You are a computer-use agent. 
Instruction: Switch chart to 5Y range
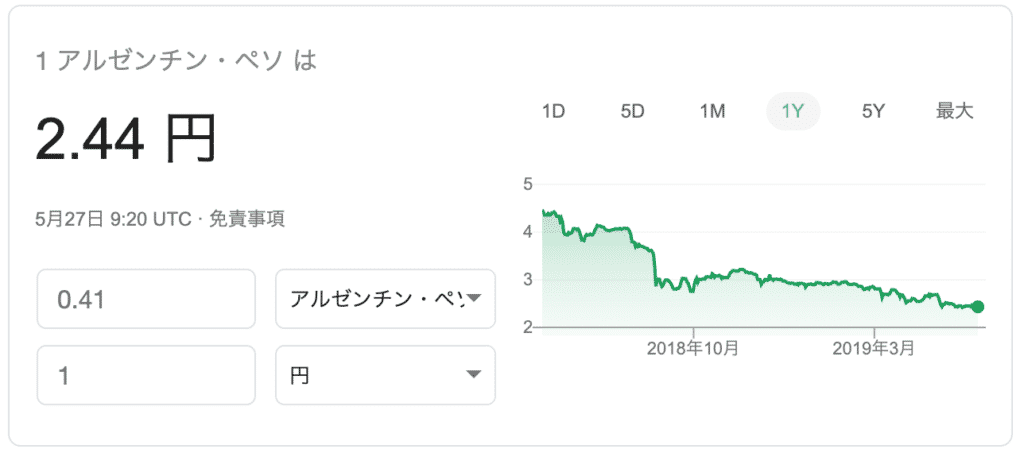(872, 112)
